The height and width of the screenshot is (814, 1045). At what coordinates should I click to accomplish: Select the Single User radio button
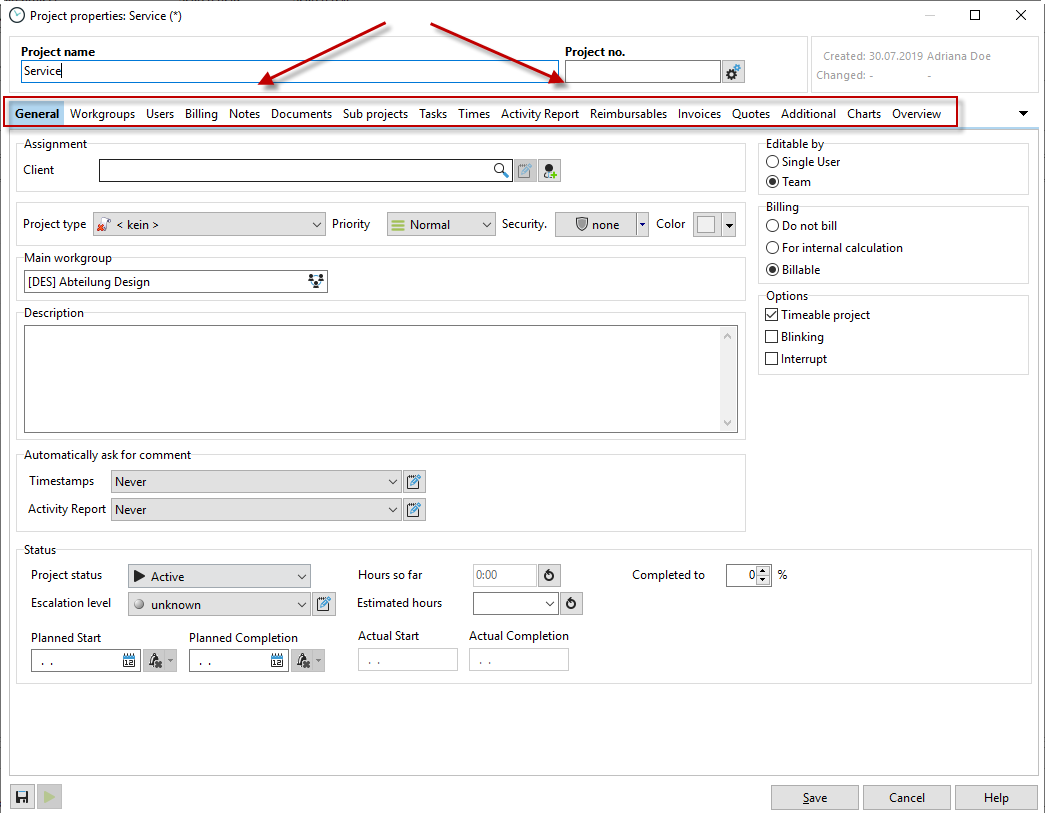(773, 162)
